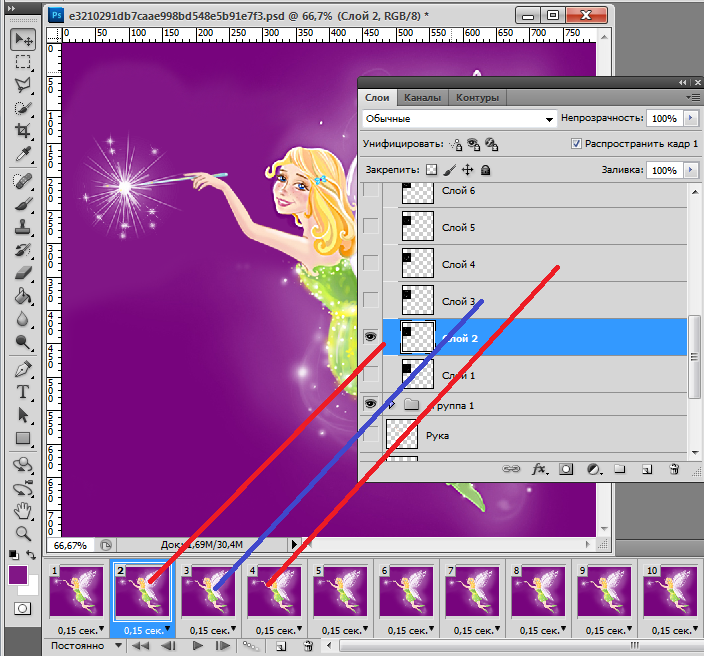
Task: Duplicate the selected animation frame
Action: (x=281, y=646)
